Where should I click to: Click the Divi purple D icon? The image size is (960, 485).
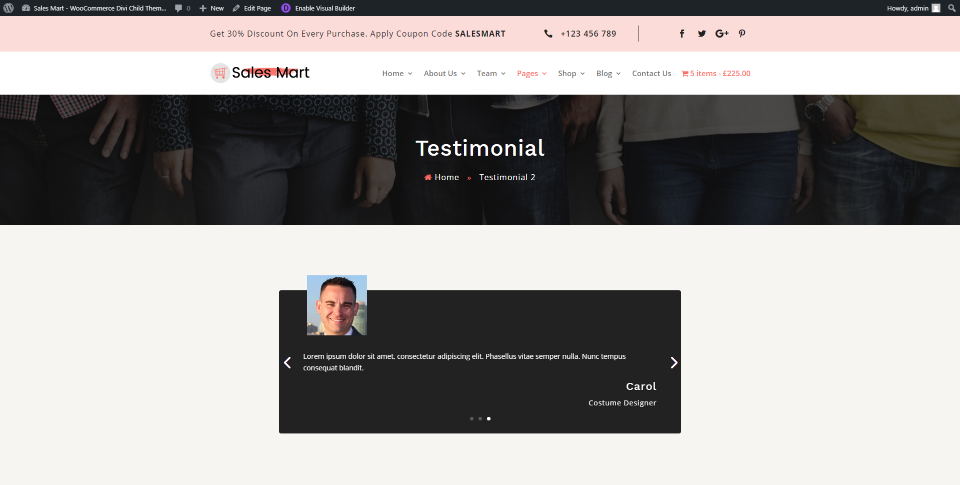click(x=286, y=8)
